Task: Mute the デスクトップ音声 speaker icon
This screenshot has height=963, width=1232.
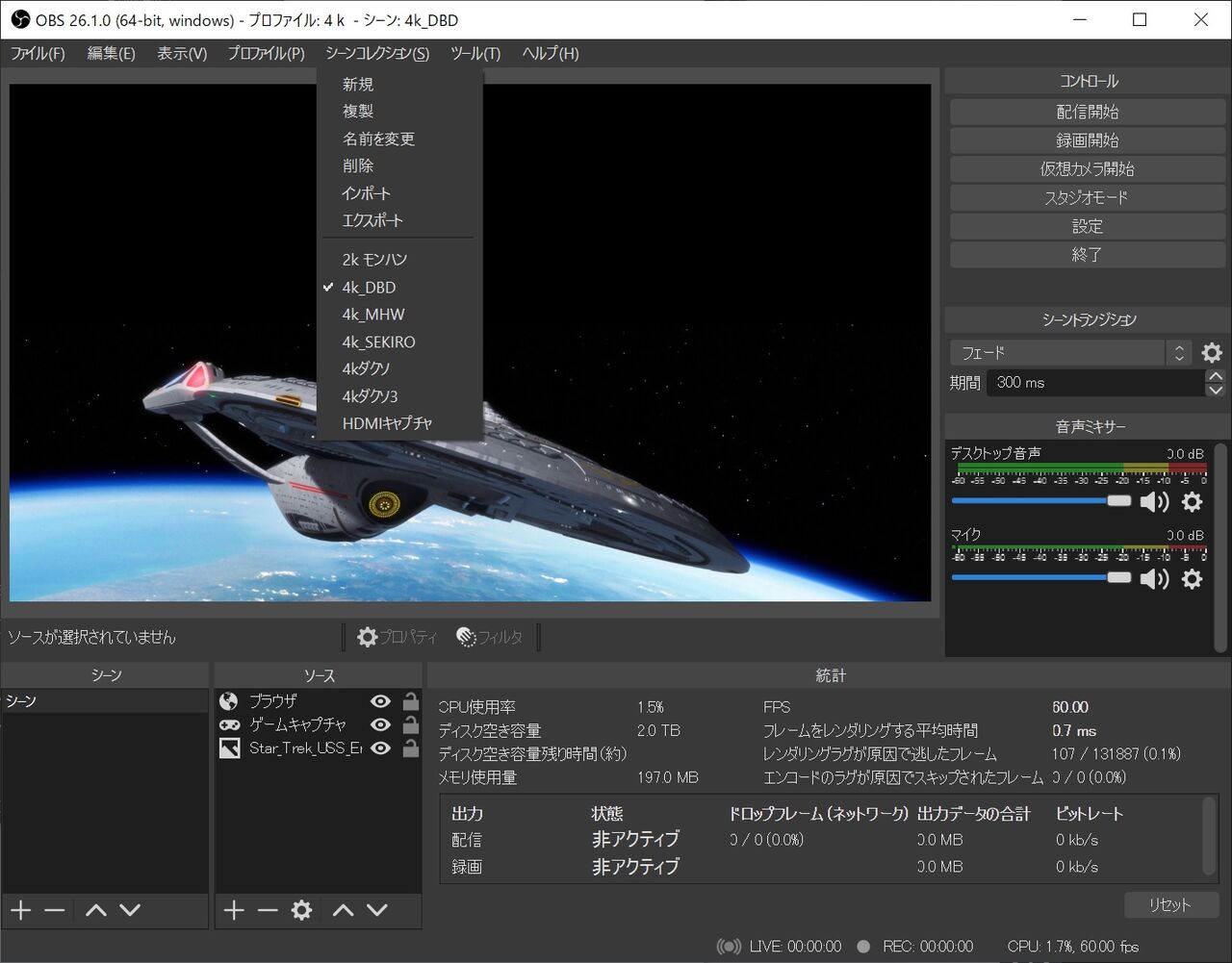Action: [1154, 501]
